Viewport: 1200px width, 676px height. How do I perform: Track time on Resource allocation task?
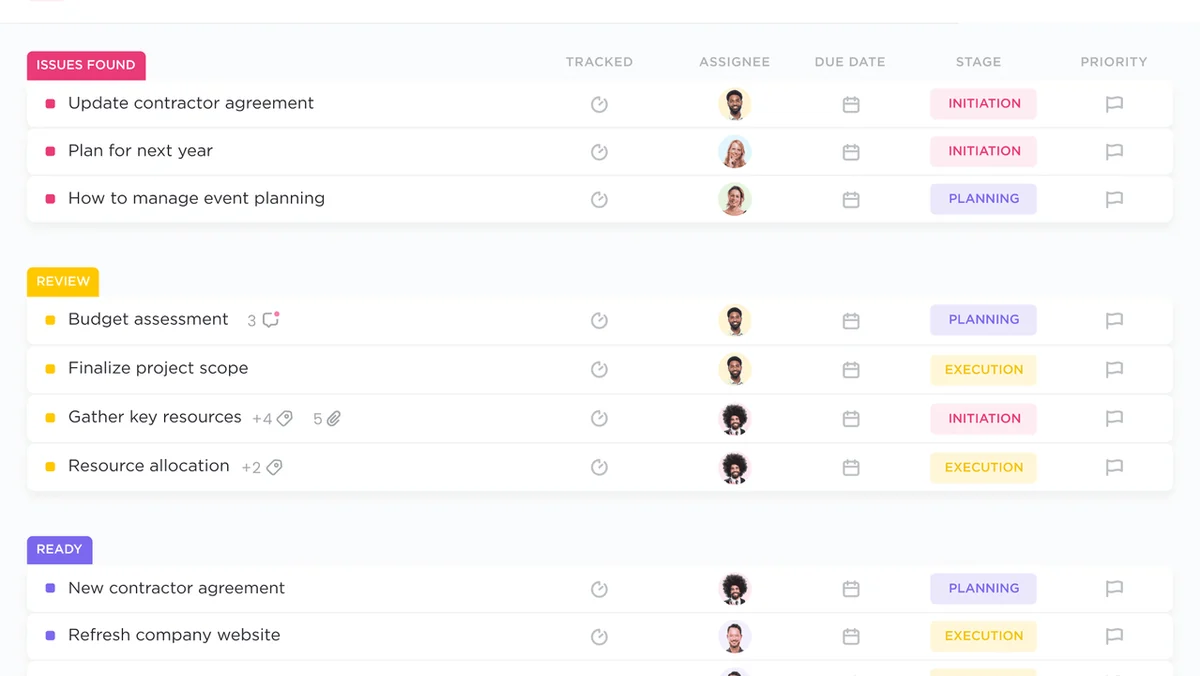(x=599, y=467)
